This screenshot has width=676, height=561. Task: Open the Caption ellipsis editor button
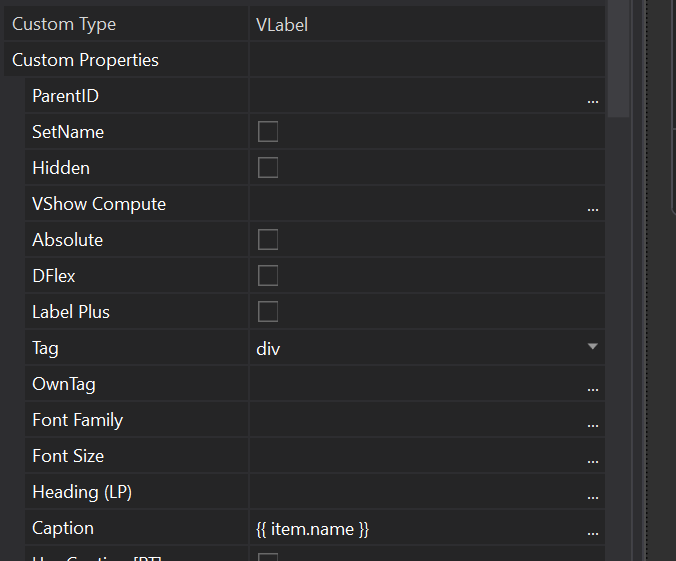pyautogui.click(x=593, y=529)
